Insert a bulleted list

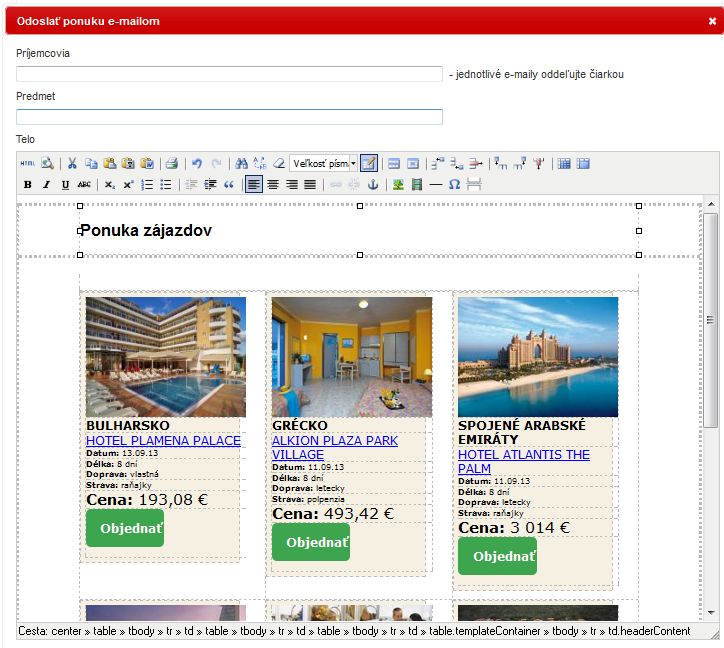(166, 185)
